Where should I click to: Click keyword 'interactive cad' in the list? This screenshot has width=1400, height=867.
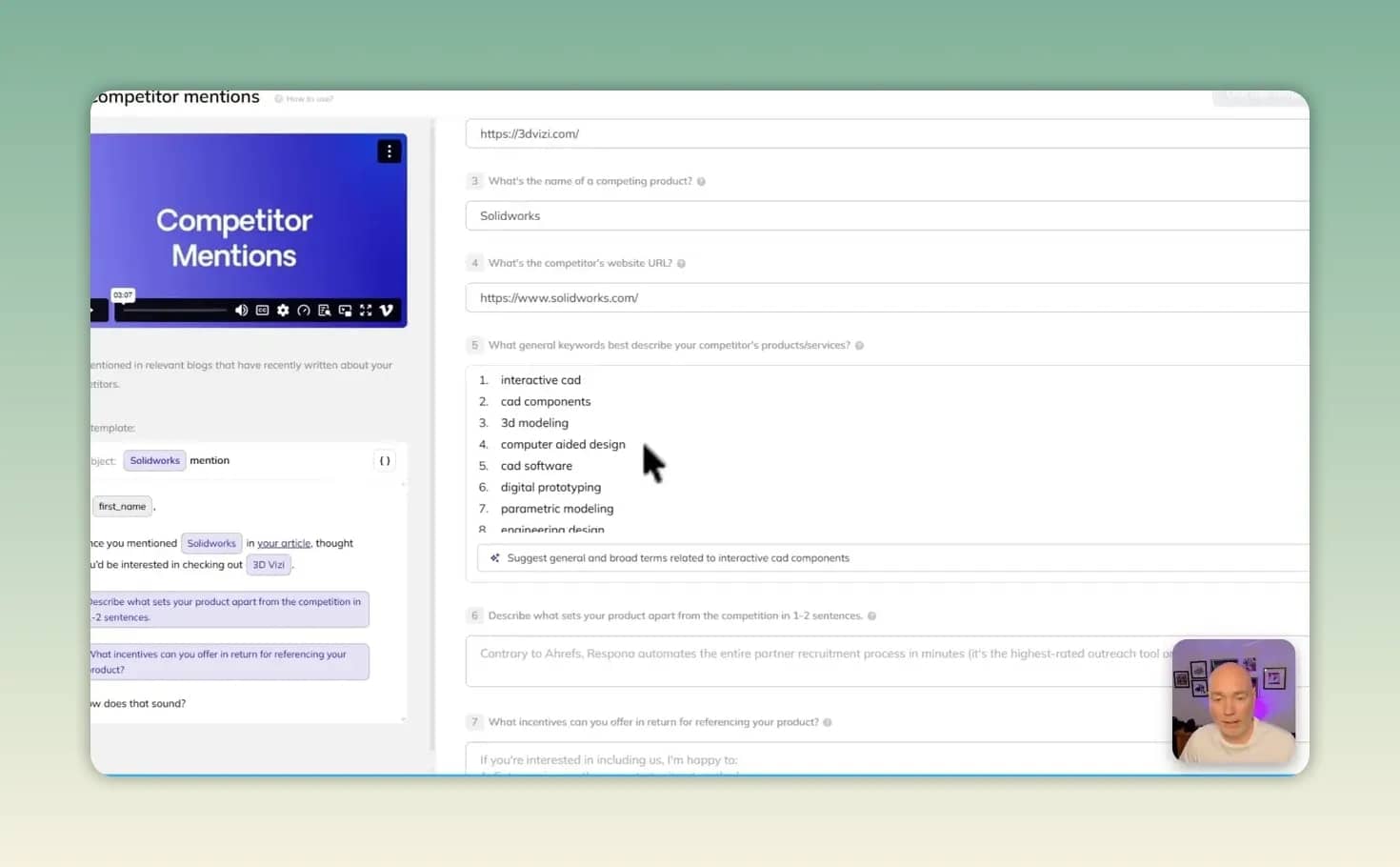coord(541,380)
